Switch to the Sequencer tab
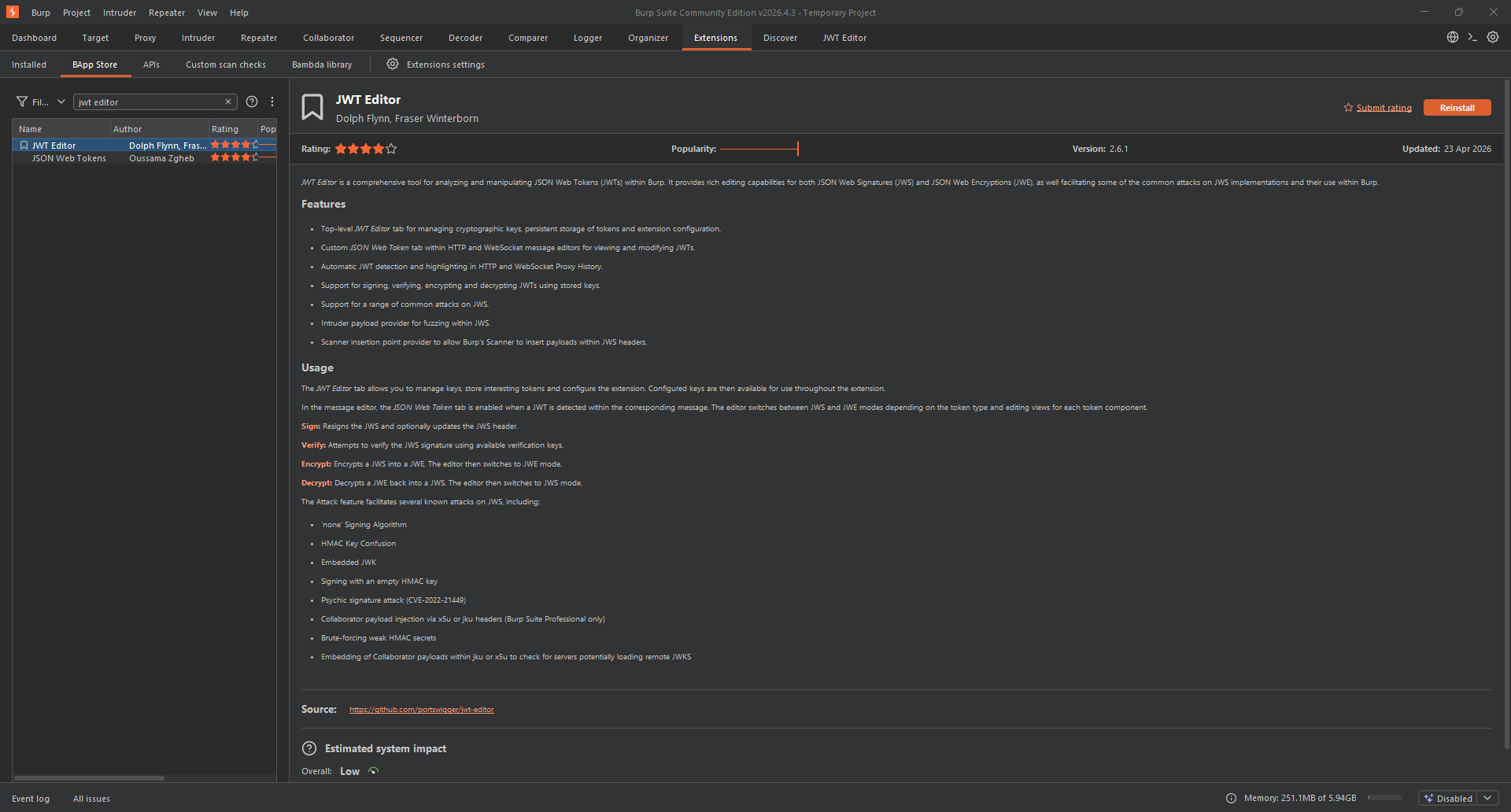 pos(401,38)
